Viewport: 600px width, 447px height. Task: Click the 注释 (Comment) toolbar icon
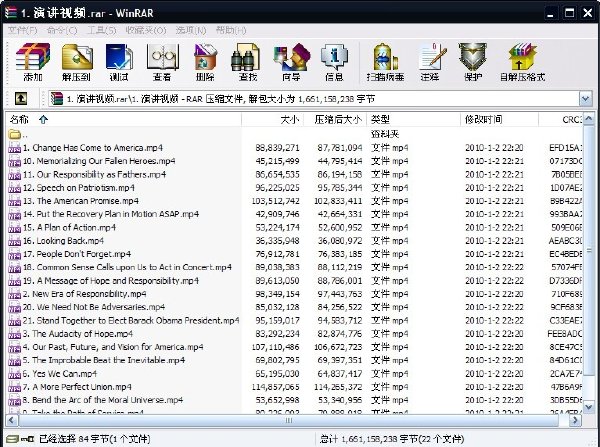coord(432,57)
